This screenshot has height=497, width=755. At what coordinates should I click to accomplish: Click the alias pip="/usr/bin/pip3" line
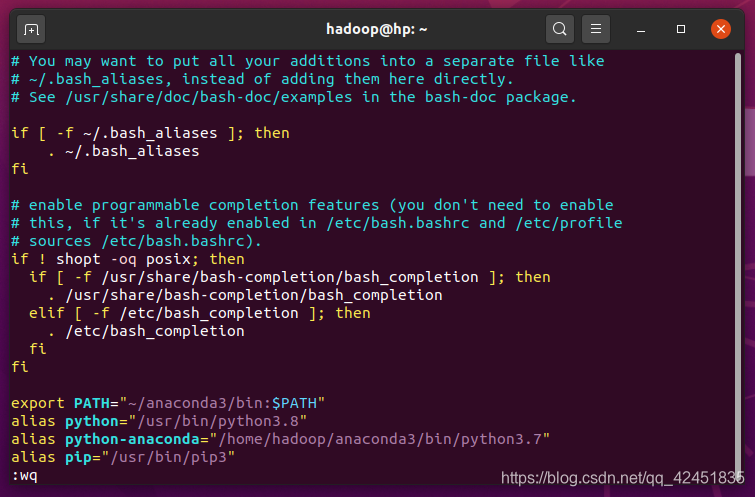123,457
